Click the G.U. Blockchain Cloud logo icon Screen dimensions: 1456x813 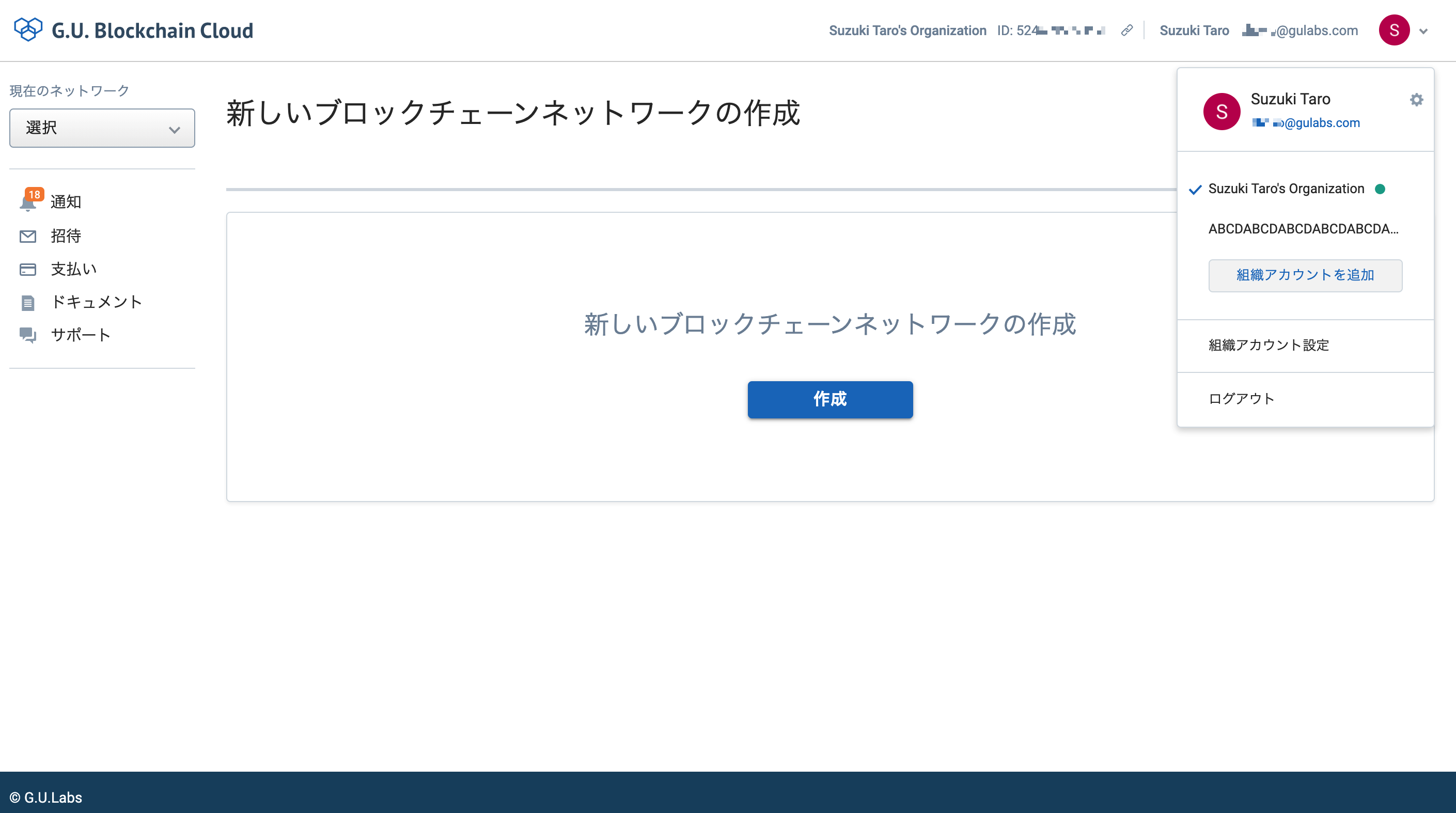[28, 30]
